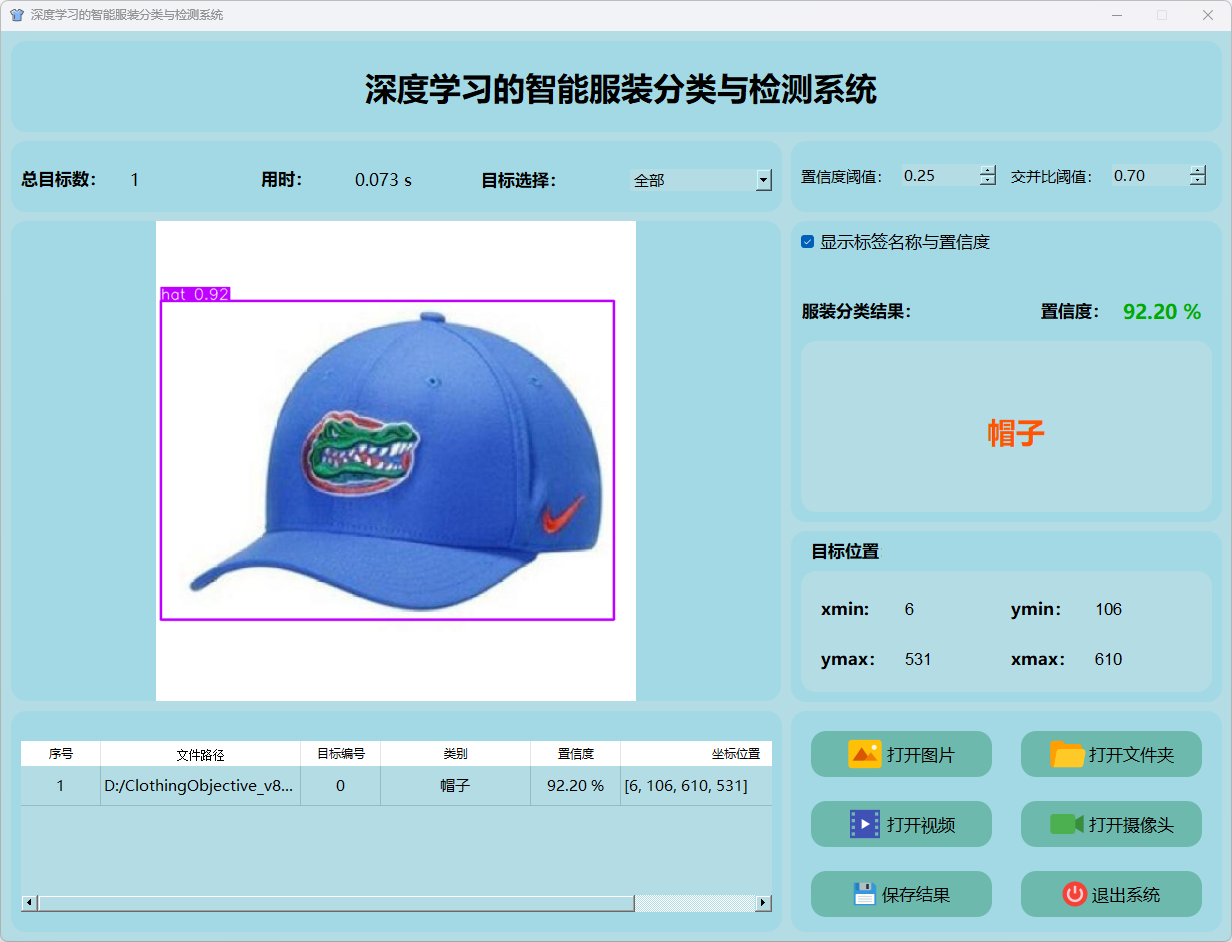Increase the 置信度阈值 value with up arrow
The height and width of the screenshot is (942, 1232).
tap(988, 170)
